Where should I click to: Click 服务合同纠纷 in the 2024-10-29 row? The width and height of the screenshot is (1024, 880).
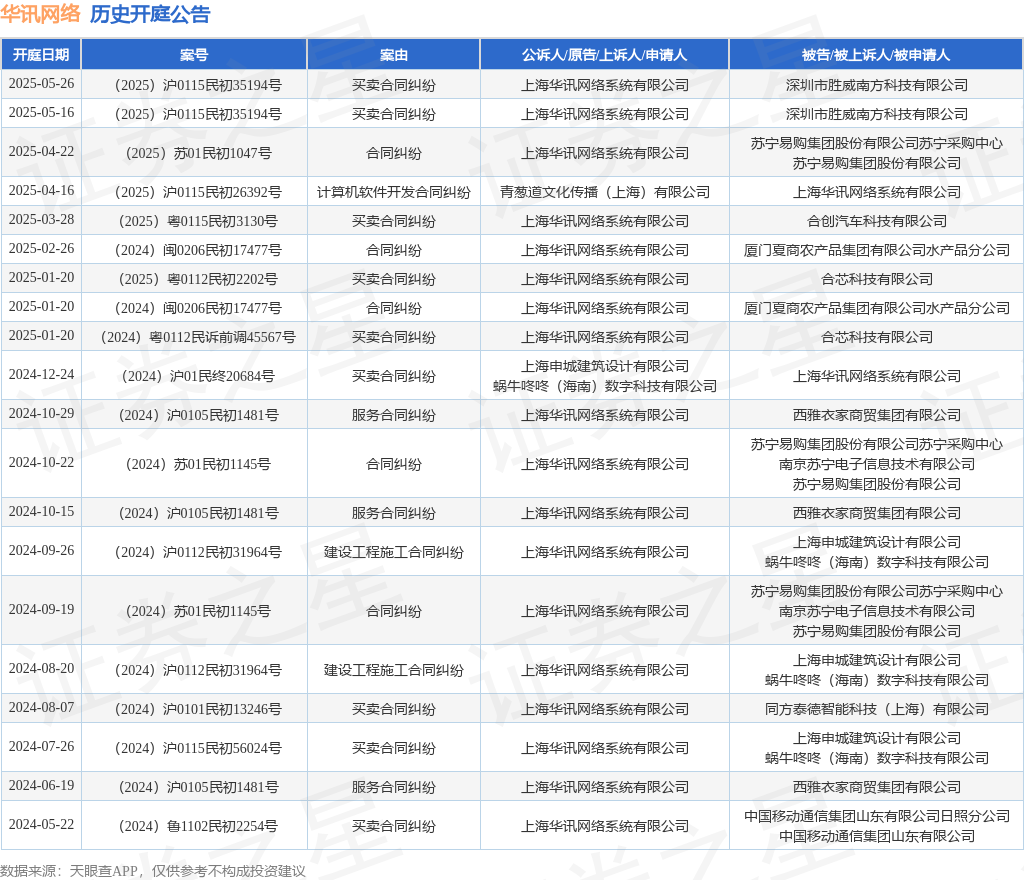tap(394, 416)
